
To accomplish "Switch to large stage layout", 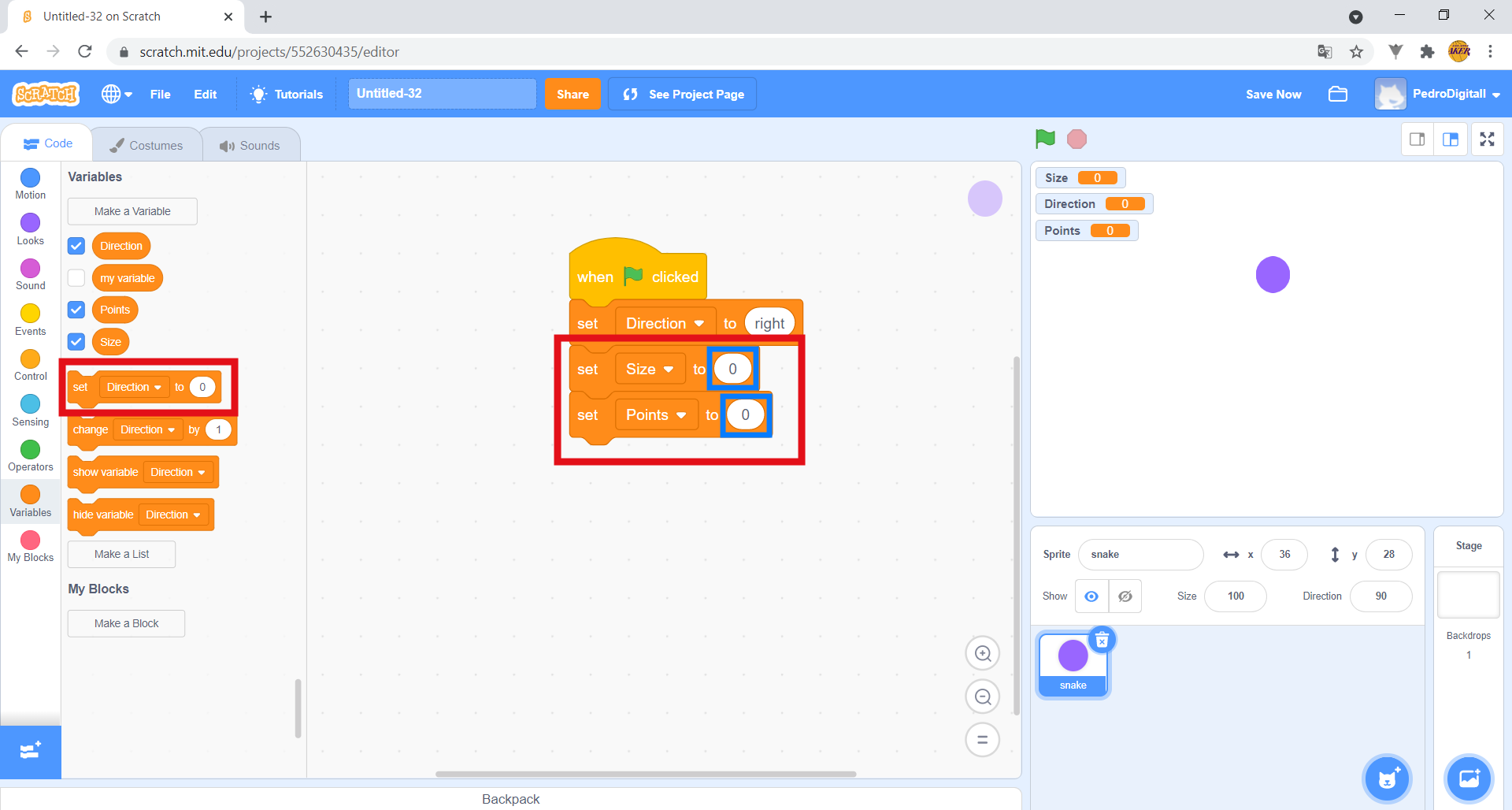I will [x=1451, y=139].
